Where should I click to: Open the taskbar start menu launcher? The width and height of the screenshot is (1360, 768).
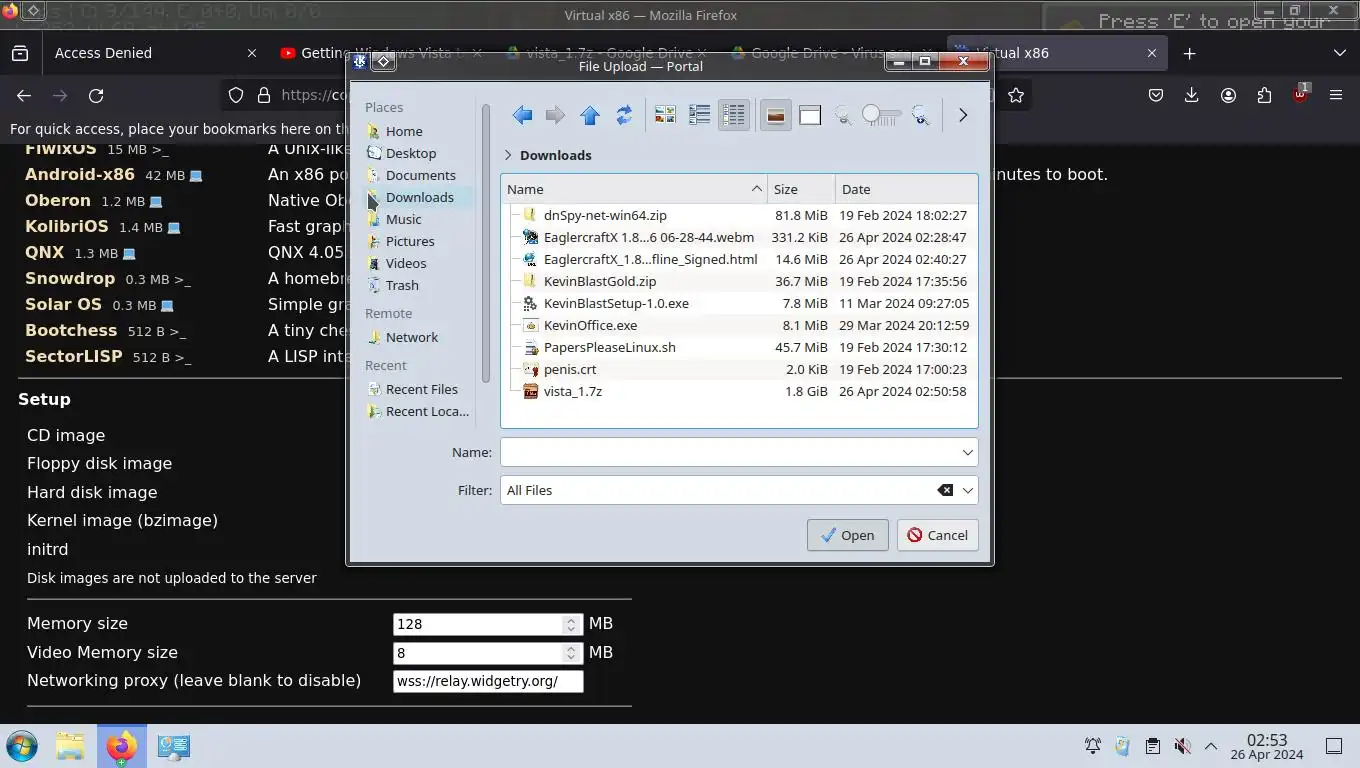pyautogui.click(x=21, y=746)
